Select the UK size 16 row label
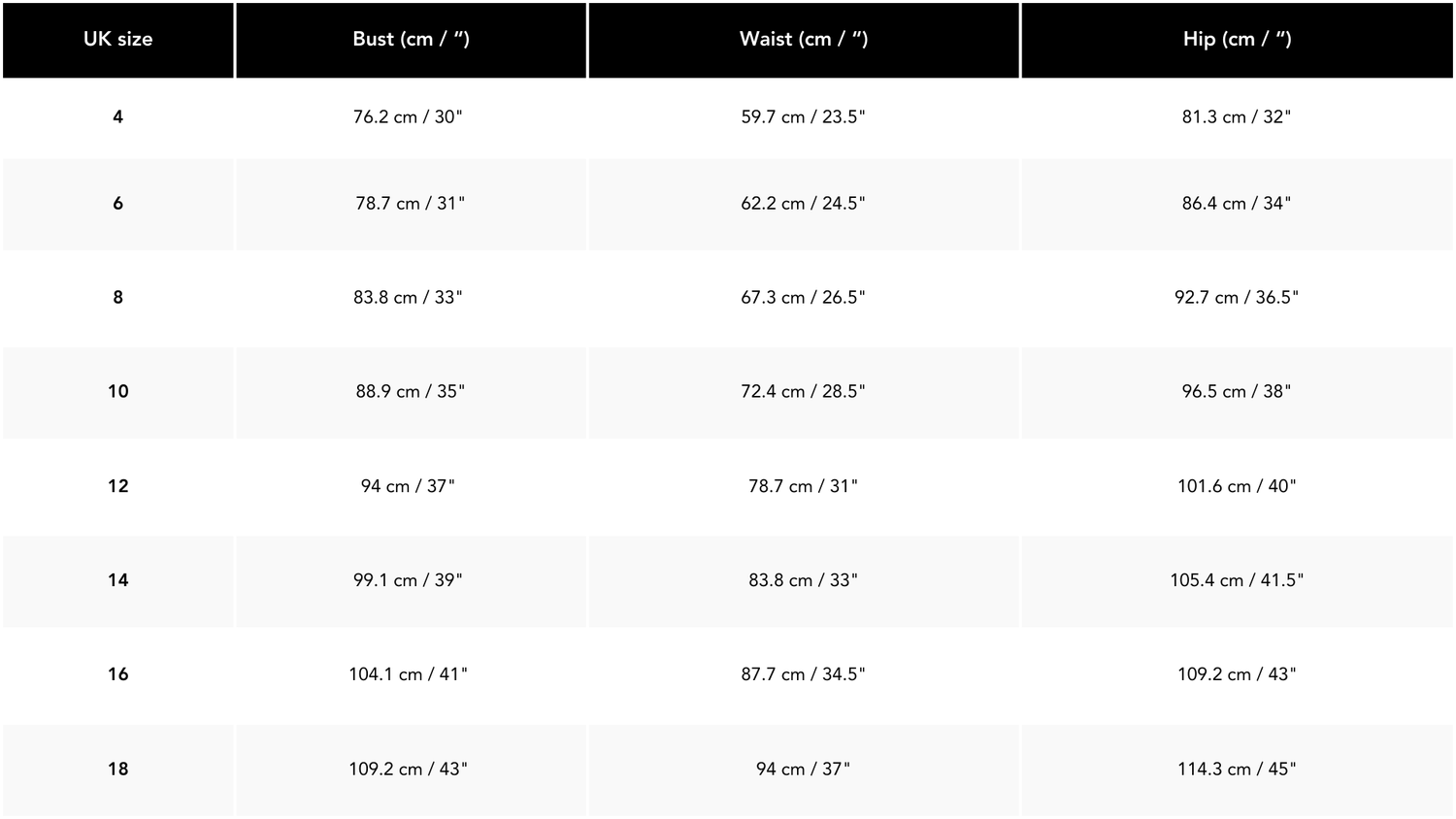This screenshot has width=1456, height=819. click(117, 674)
